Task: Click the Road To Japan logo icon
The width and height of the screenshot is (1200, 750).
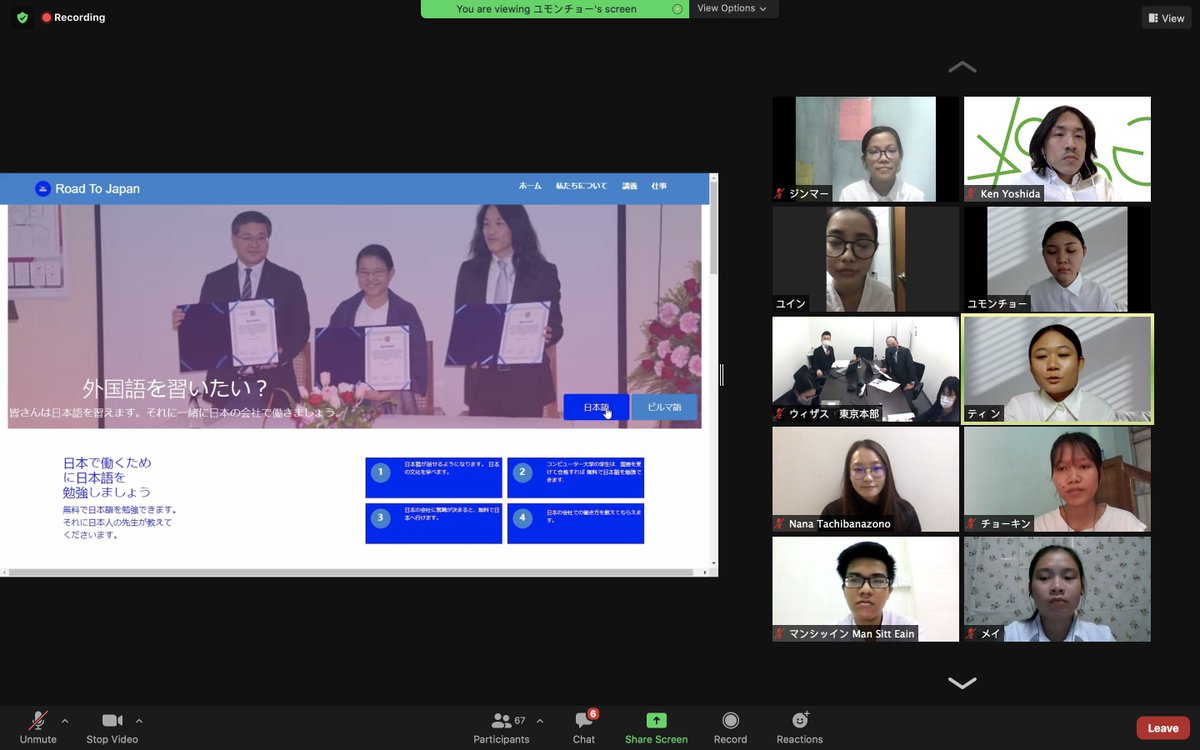Action: tap(43, 188)
